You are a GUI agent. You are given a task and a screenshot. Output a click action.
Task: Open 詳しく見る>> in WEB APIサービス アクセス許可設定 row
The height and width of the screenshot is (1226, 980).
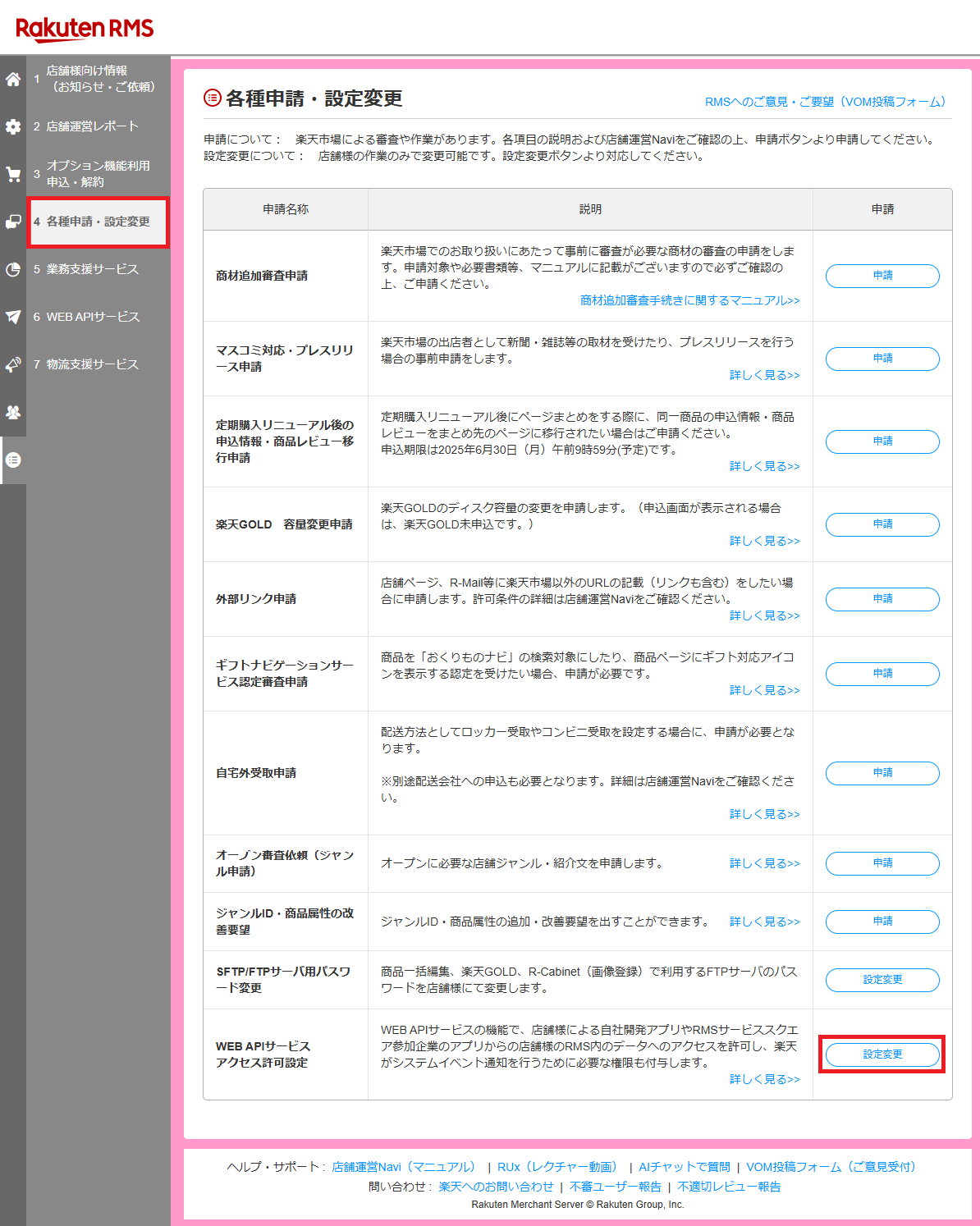[765, 1079]
